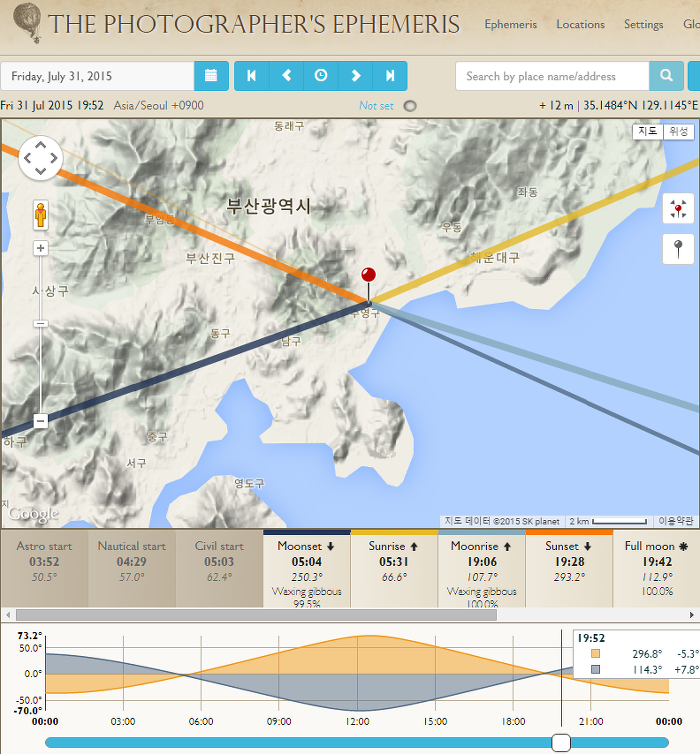
Task: Click the Asia/Seoul +0900 timezone text
Action: (158, 105)
